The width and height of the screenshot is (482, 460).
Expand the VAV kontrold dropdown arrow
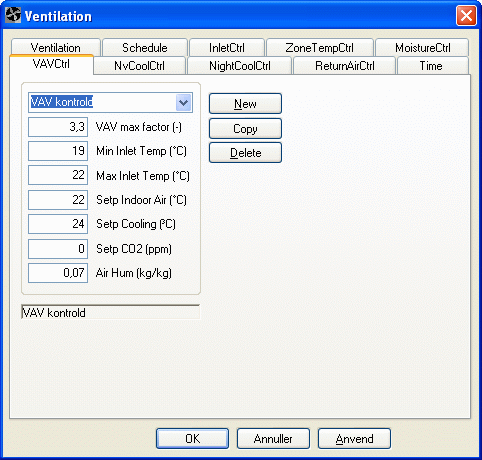(183, 102)
